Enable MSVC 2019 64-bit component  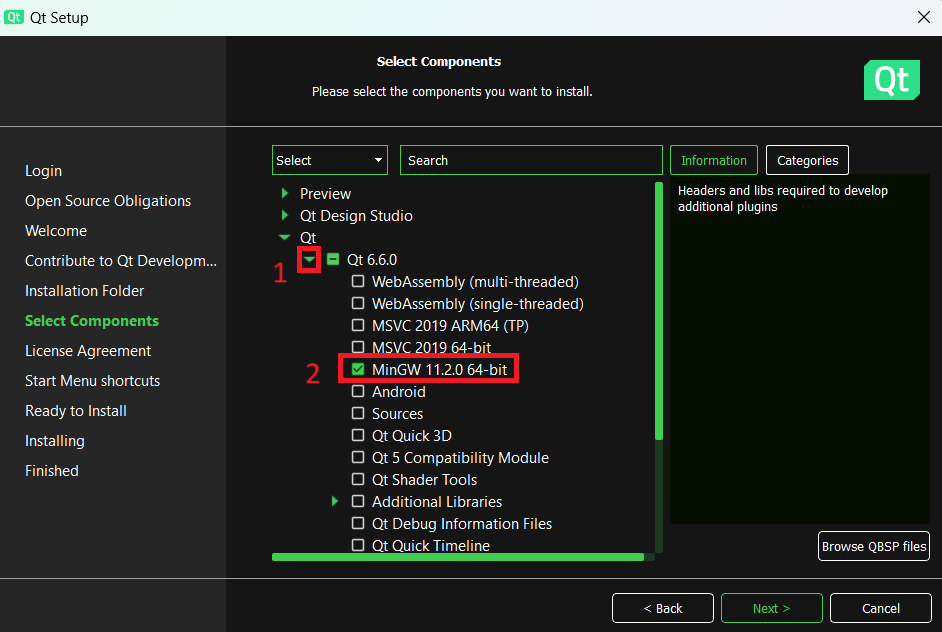(358, 347)
